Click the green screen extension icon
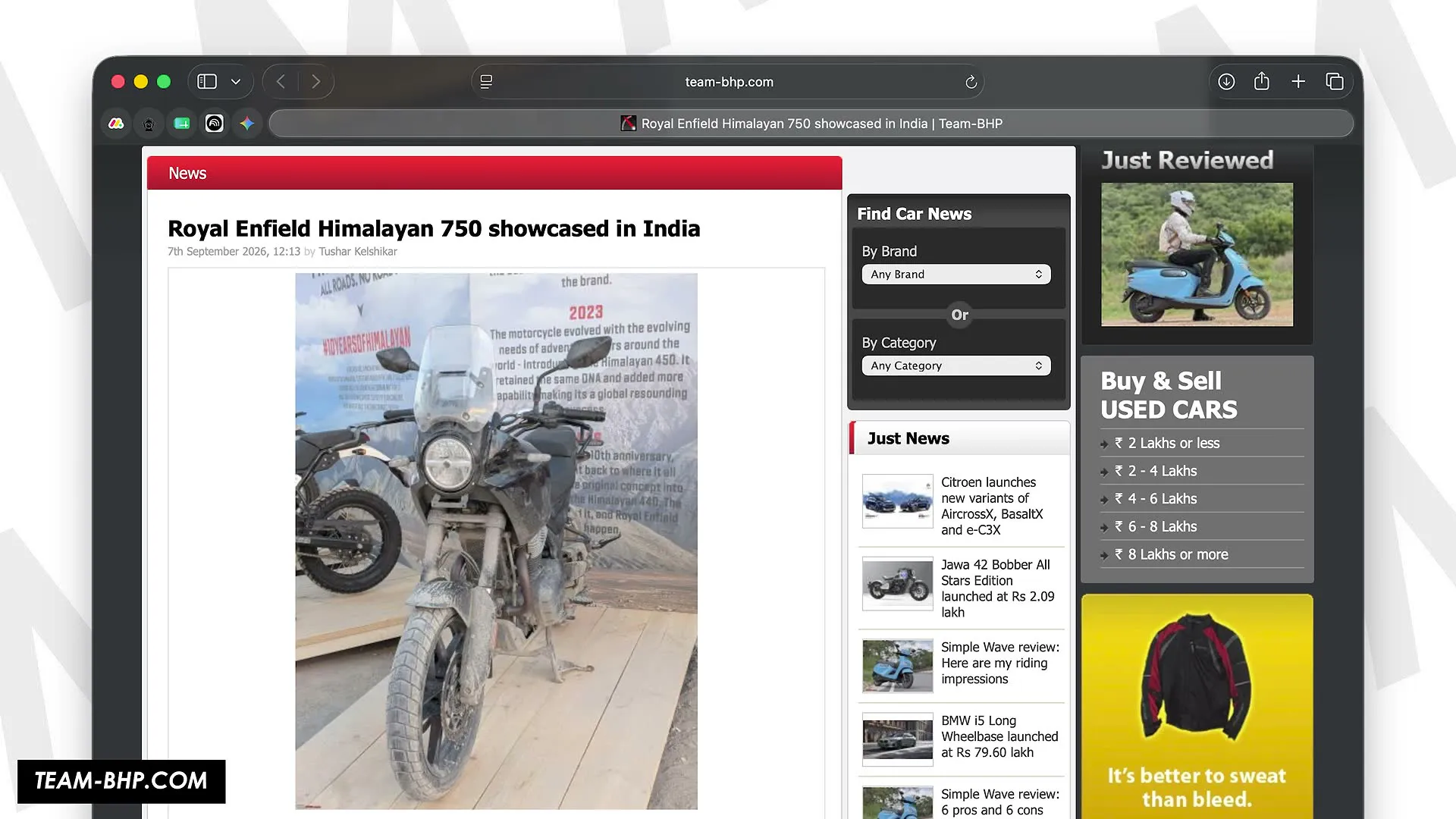 click(x=182, y=124)
